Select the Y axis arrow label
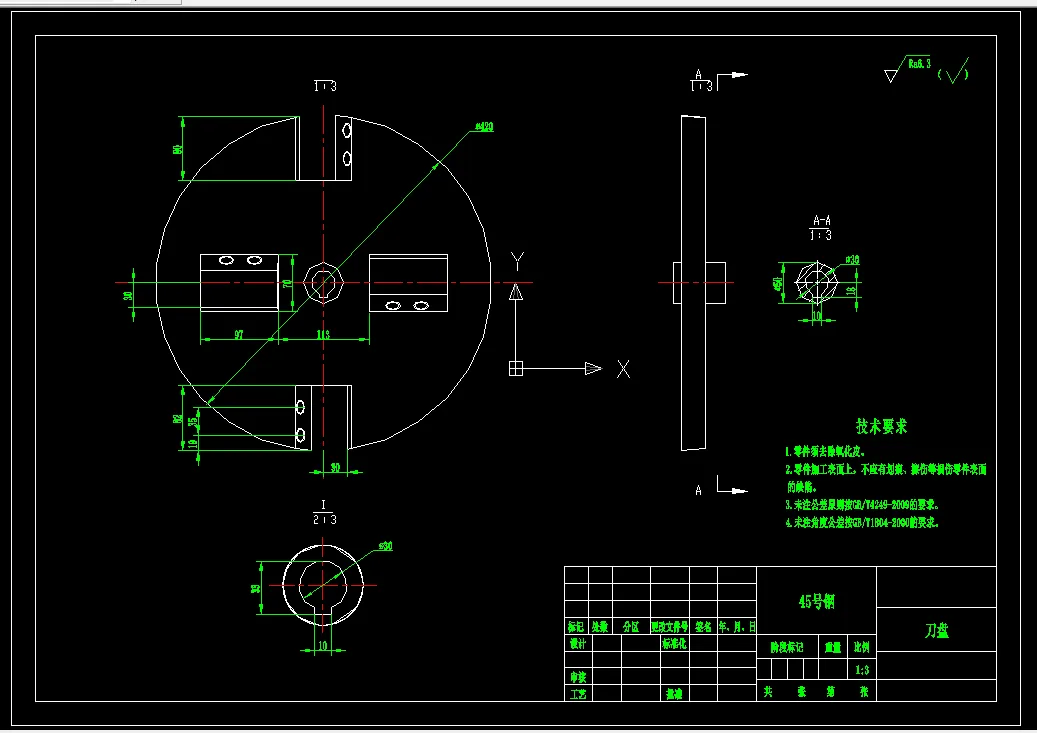Viewport: 1037px width, 733px height. pyautogui.click(x=518, y=261)
